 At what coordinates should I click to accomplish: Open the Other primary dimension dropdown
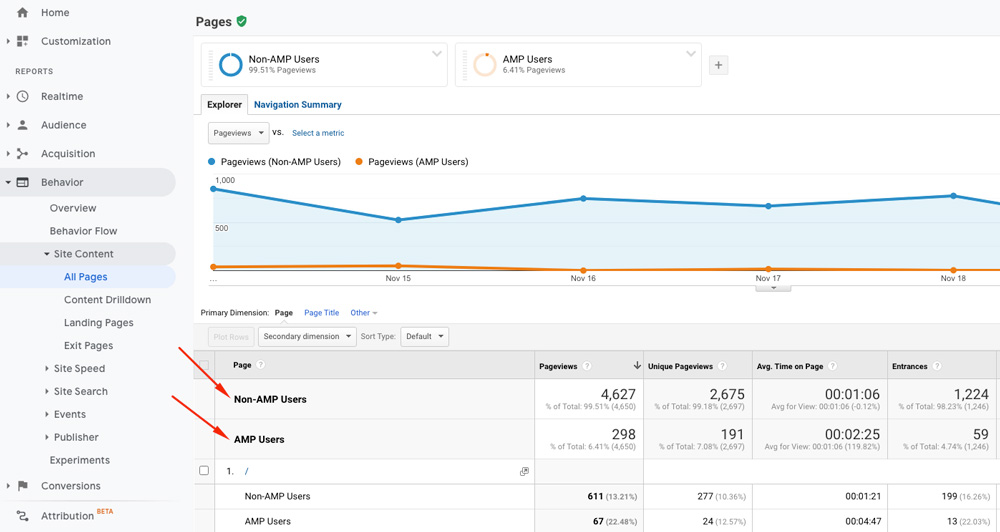tap(364, 313)
